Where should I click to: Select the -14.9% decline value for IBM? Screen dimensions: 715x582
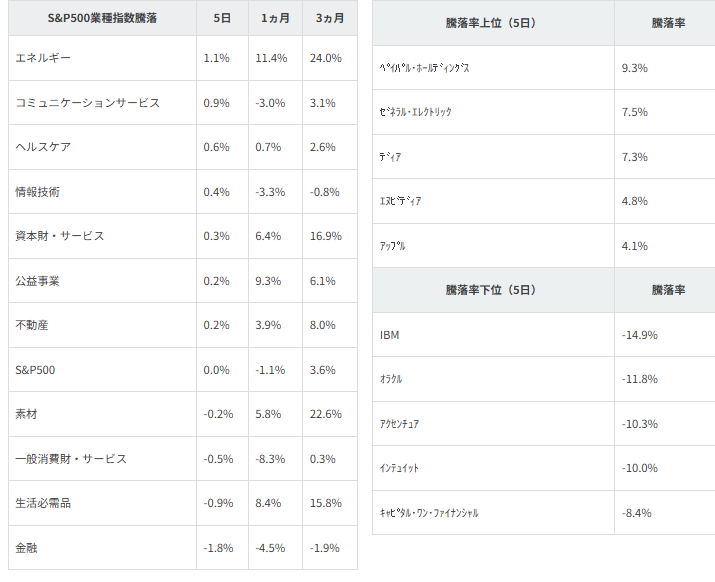pos(639,335)
